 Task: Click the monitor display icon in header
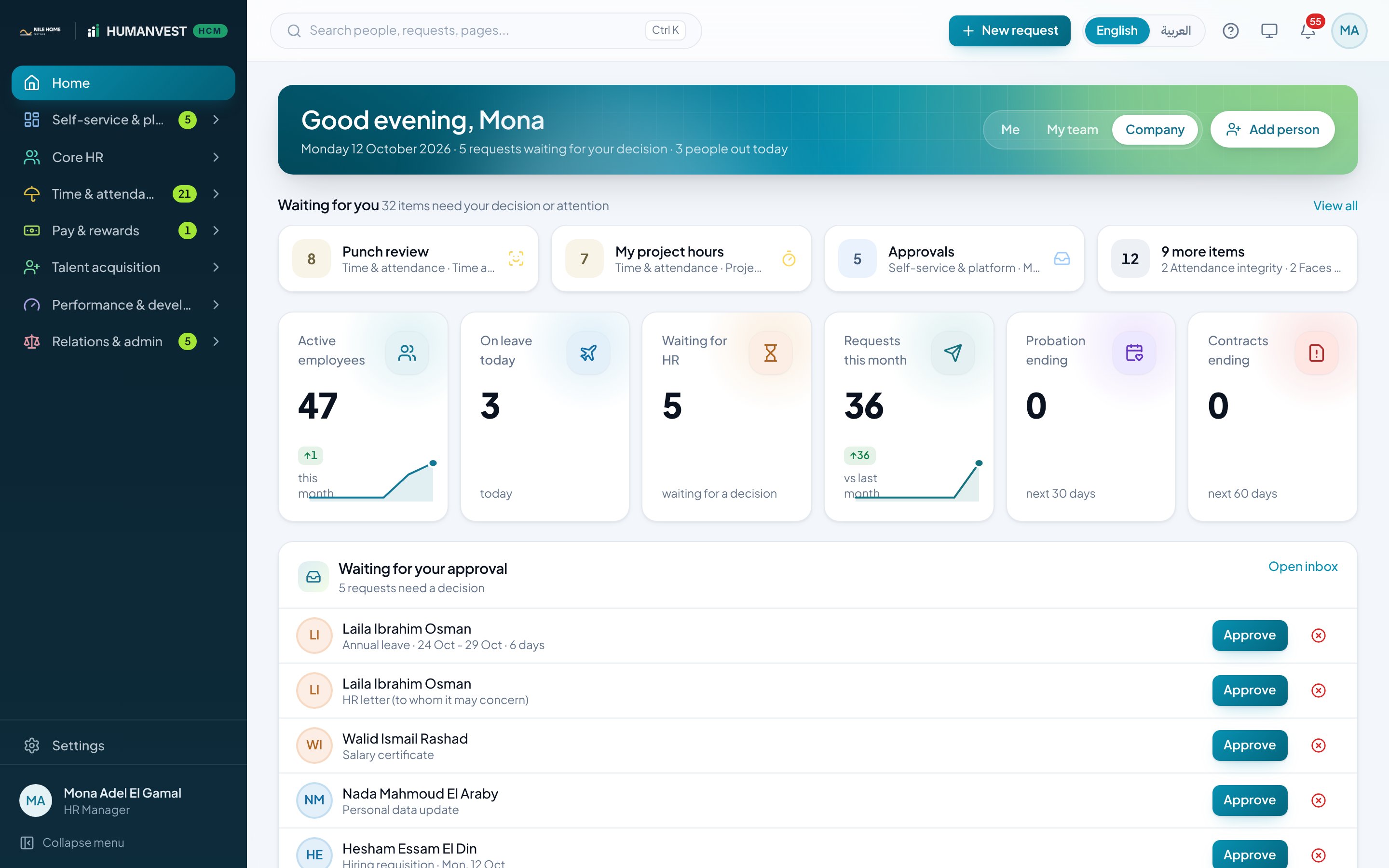1268,31
